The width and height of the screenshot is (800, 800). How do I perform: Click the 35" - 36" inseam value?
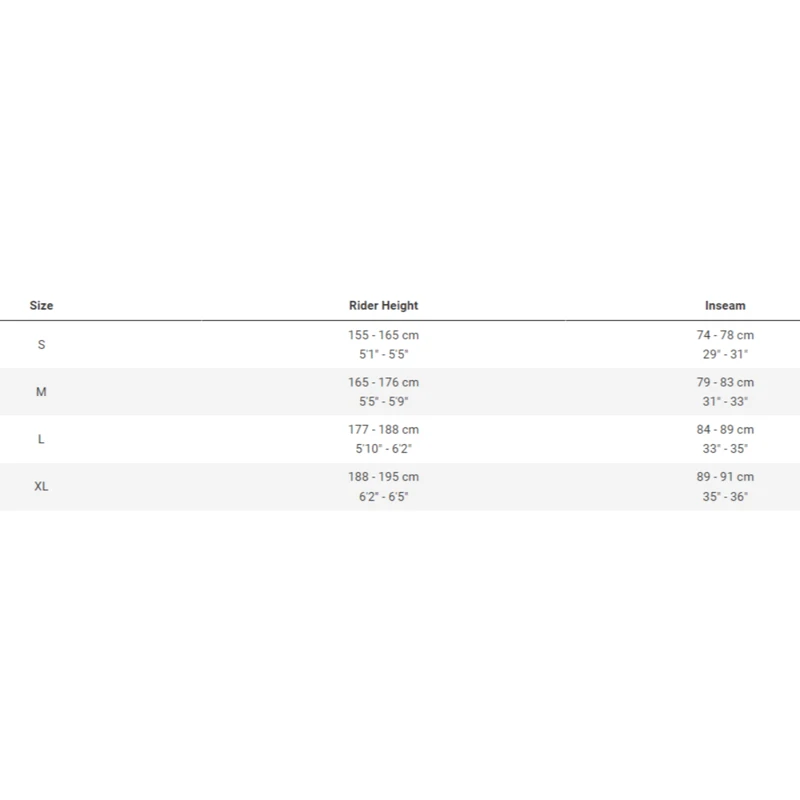725,496
